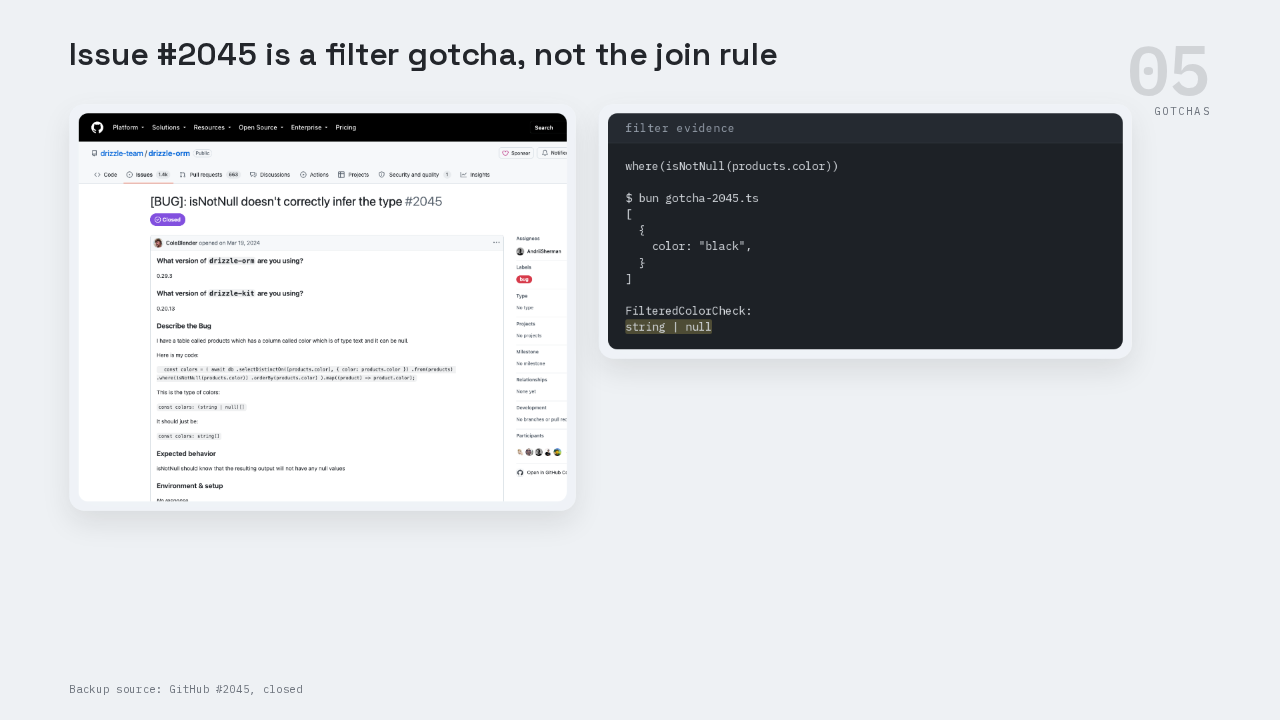Click the Notifications bell button
The height and width of the screenshot is (720, 1280).
click(x=553, y=153)
